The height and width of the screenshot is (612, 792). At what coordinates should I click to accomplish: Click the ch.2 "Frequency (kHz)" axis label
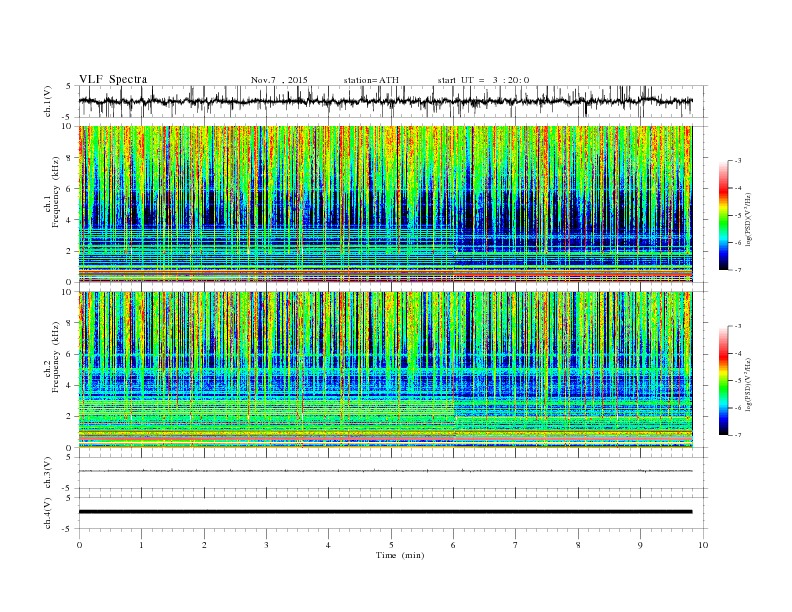56,356
